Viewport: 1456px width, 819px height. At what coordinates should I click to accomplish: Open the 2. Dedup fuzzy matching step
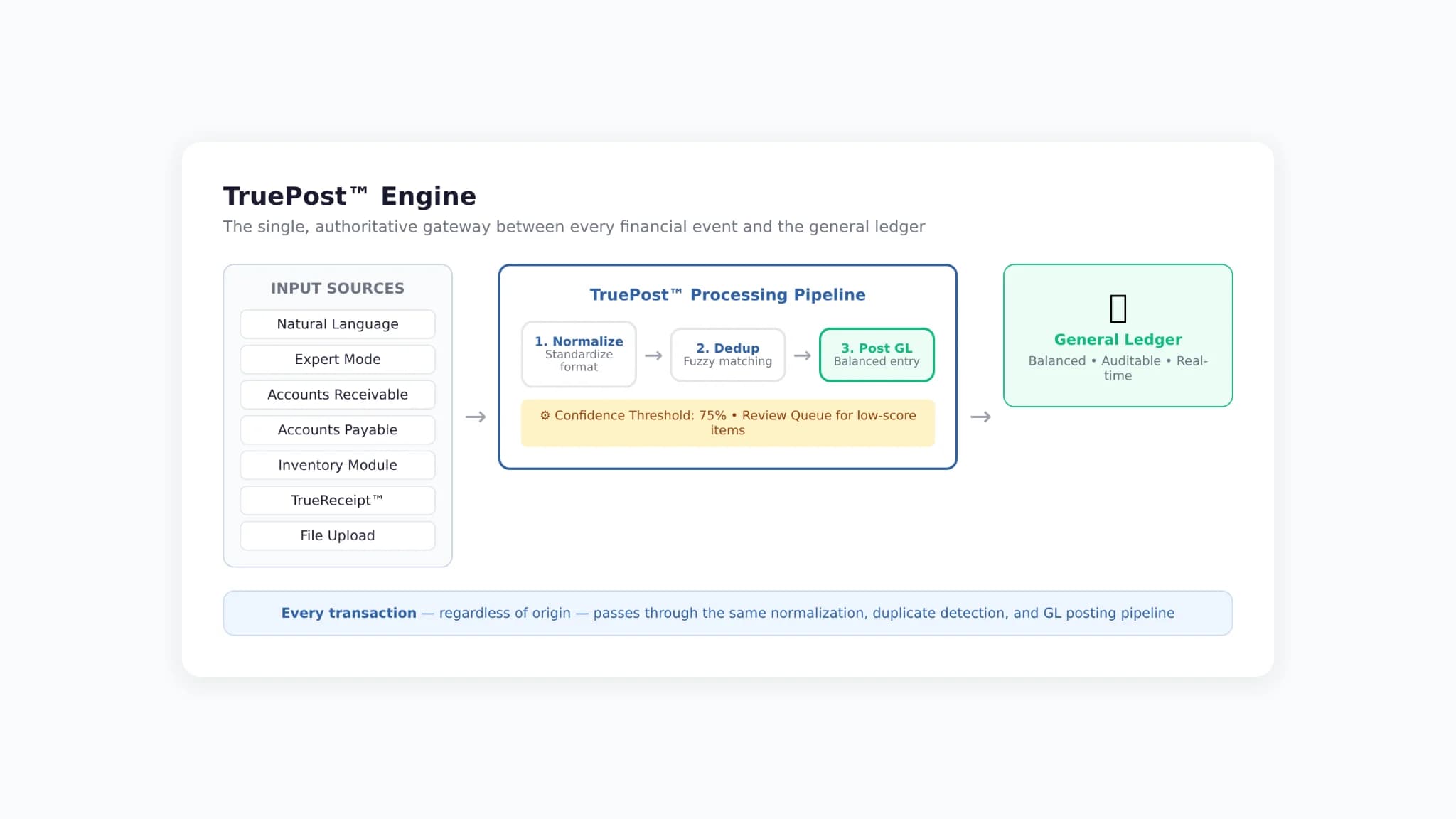pyautogui.click(x=728, y=355)
